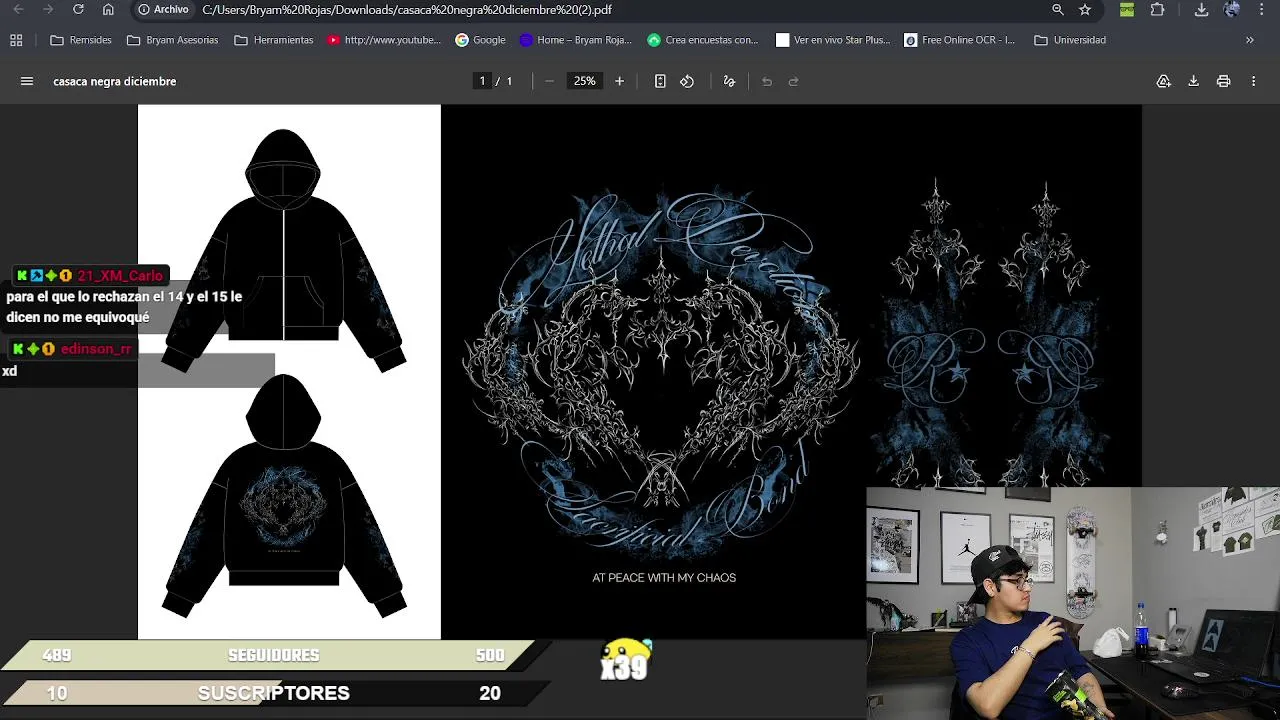Click the x39 emoji combo counter
The image size is (1280, 720).
625,661
